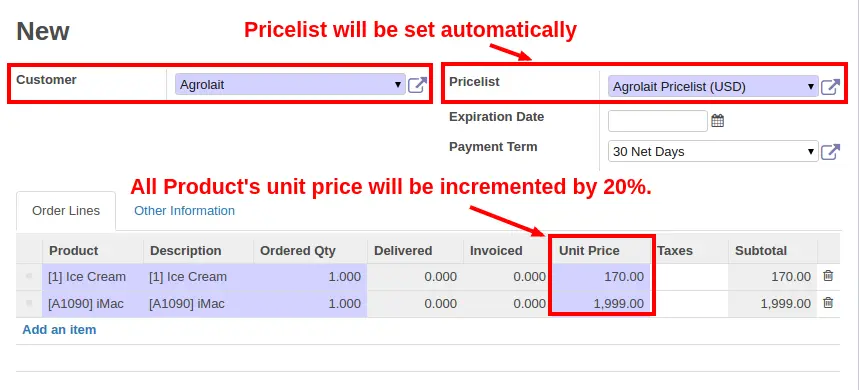The image size is (859, 390).
Task: Expand the Agrolait Pricelist (USD) dropdown
Action: coord(713,87)
